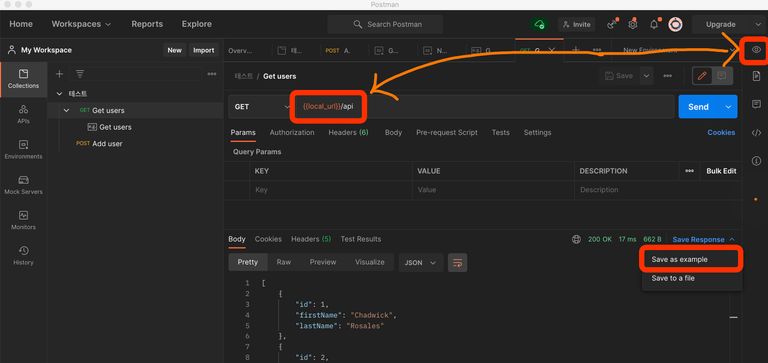Click the sync status cloud icon
Viewport: 768px width, 363px height.
point(539,24)
